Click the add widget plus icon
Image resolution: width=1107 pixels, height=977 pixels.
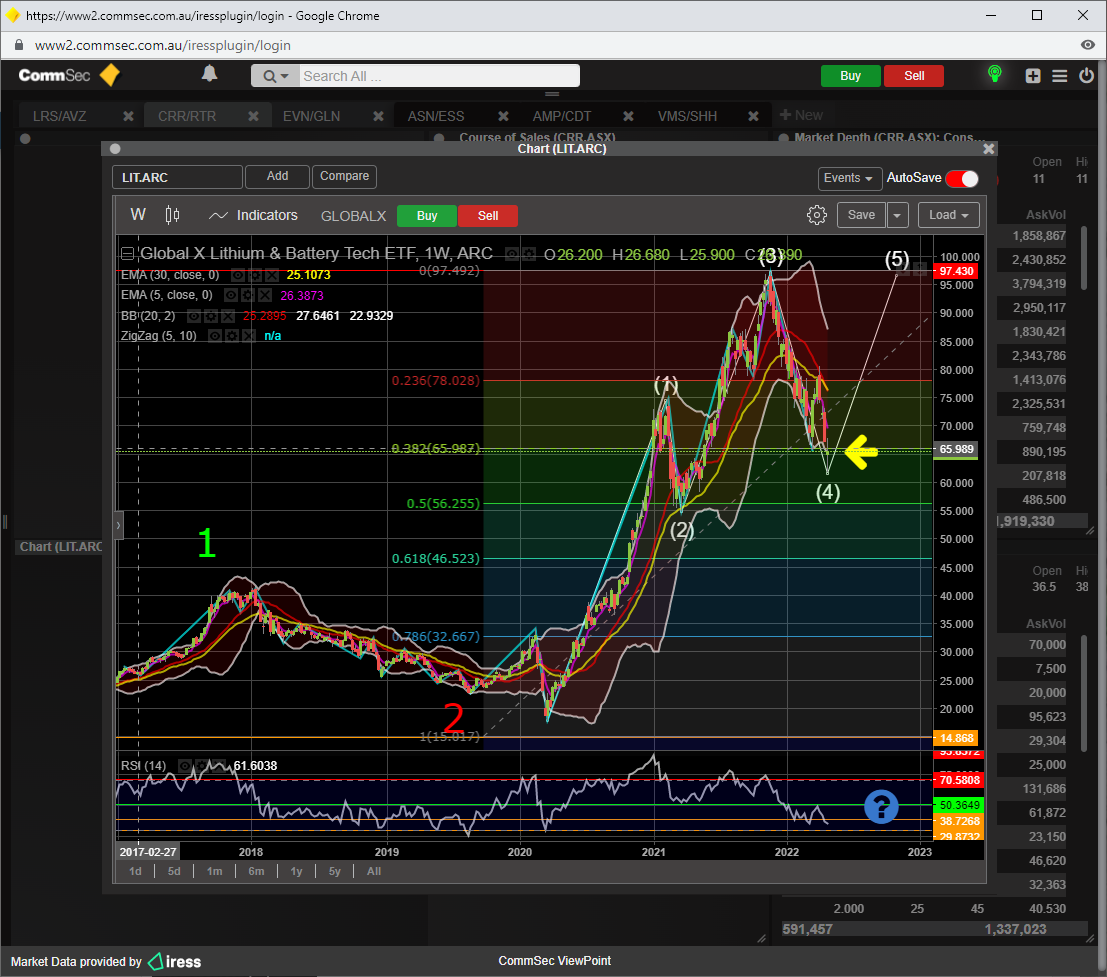pyautogui.click(x=1033, y=76)
